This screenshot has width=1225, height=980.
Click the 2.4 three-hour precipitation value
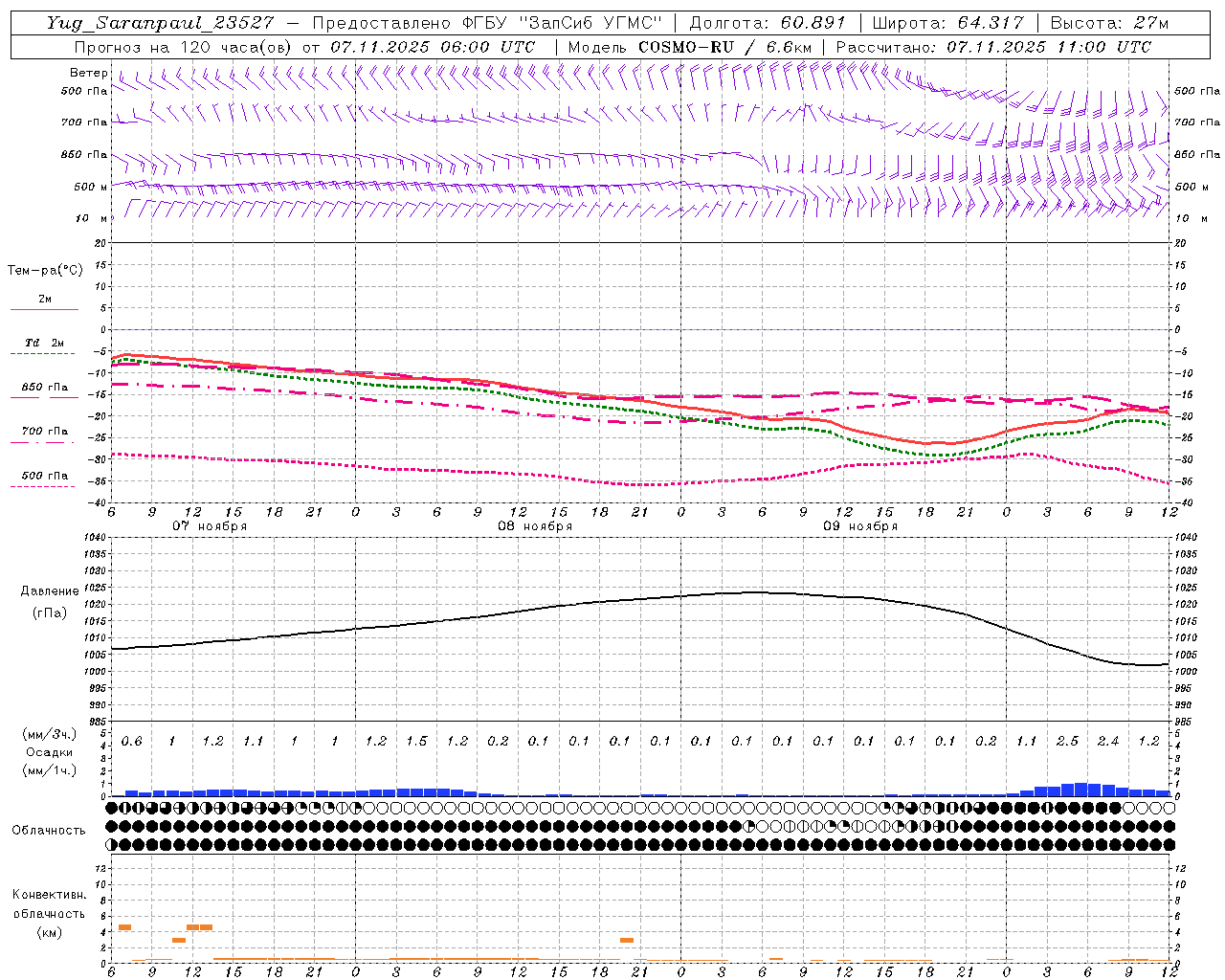click(x=1108, y=742)
